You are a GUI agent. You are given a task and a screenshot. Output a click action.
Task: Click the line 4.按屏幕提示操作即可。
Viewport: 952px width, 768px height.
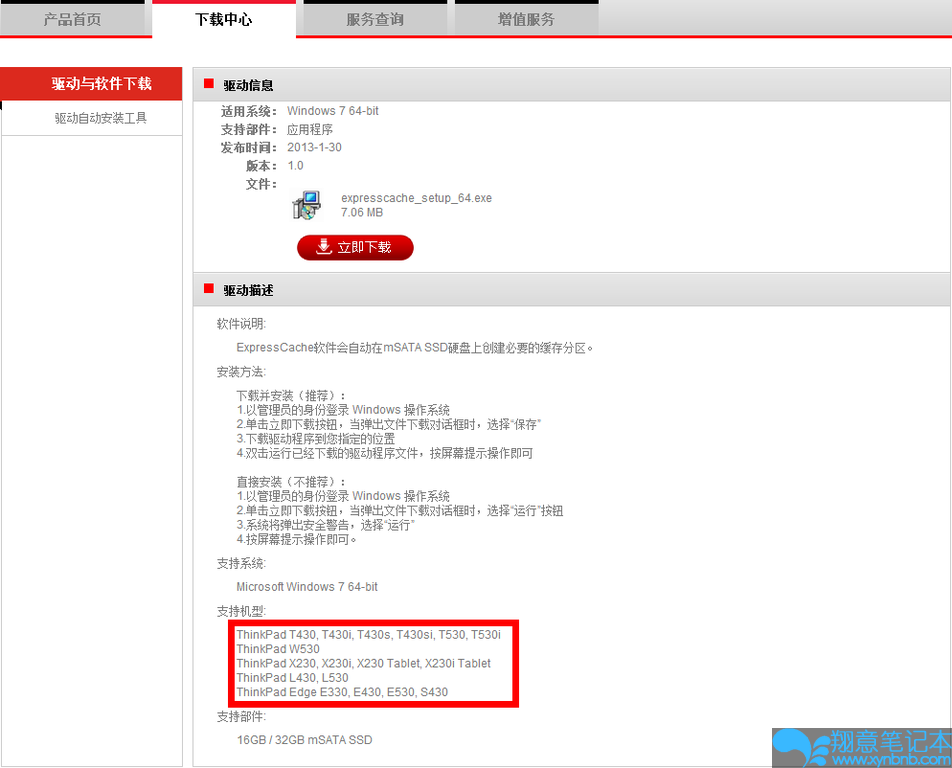coord(296,540)
